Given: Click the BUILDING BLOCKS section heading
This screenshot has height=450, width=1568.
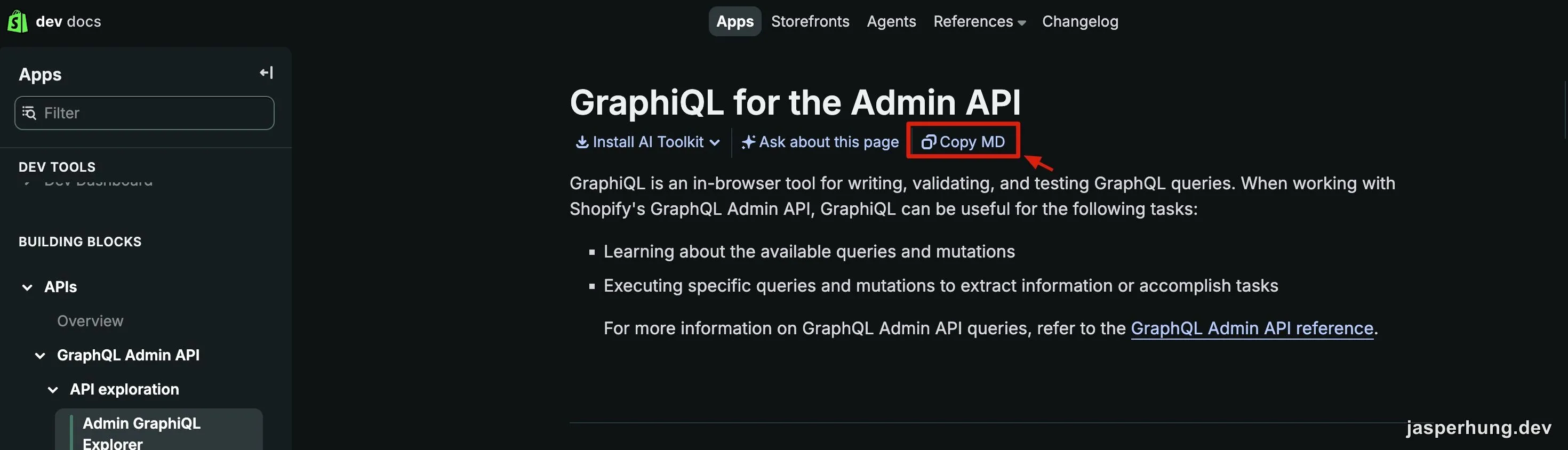Looking at the screenshot, I should pos(80,242).
